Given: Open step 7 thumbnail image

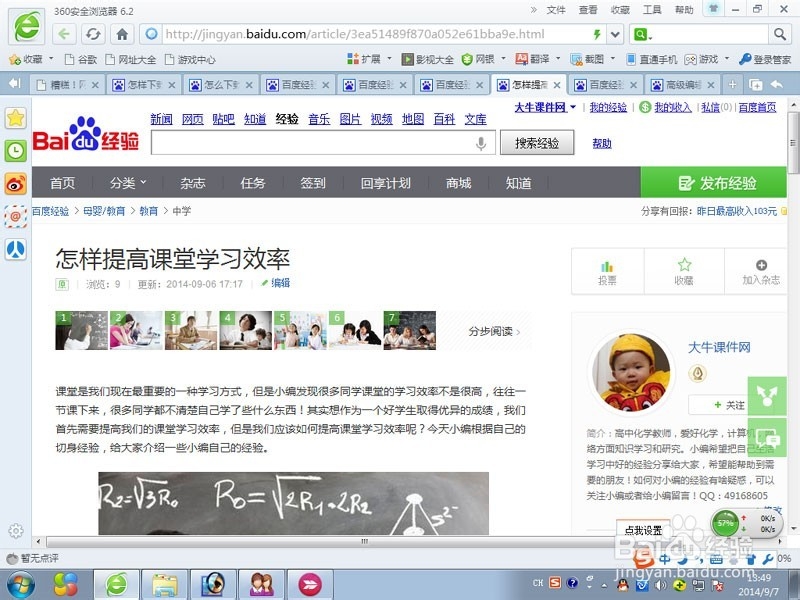Looking at the screenshot, I should coord(410,331).
